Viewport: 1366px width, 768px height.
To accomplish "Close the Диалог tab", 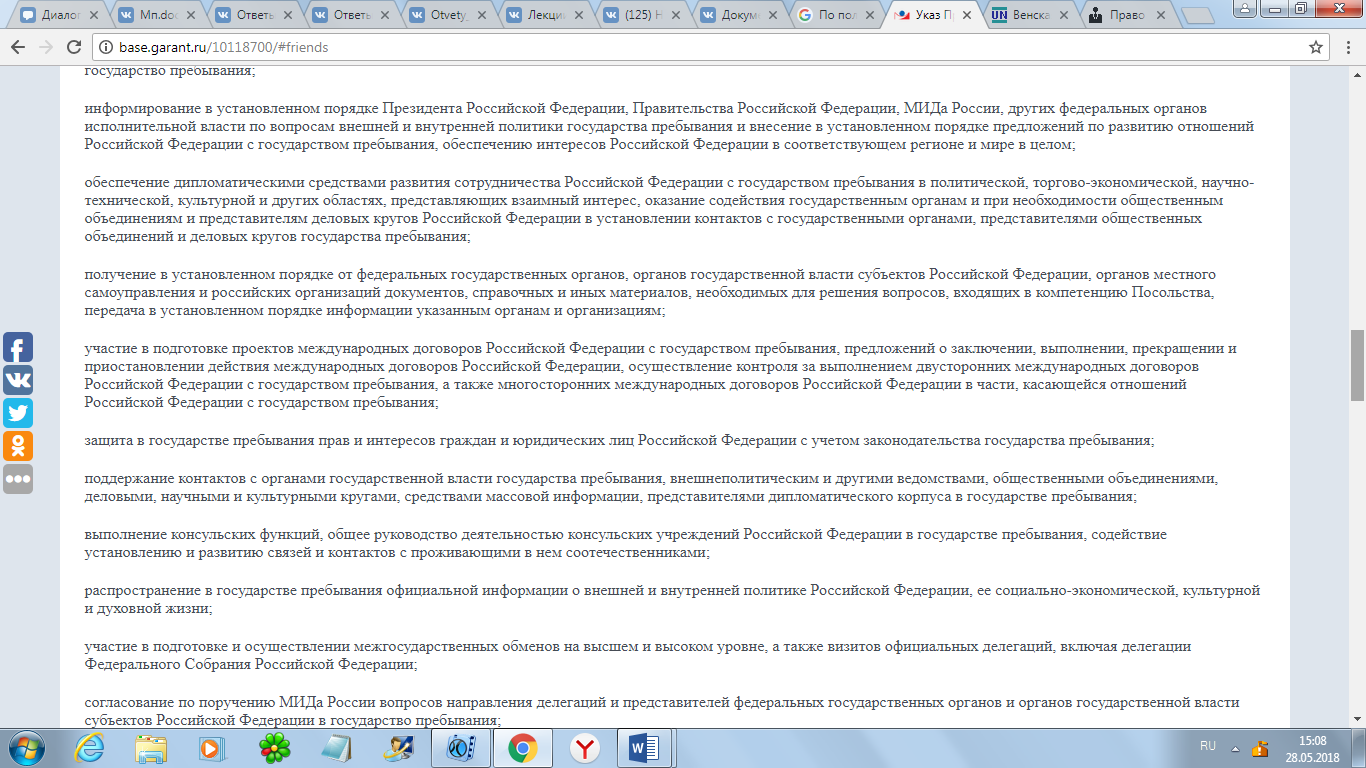I will click(x=92, y=16).
